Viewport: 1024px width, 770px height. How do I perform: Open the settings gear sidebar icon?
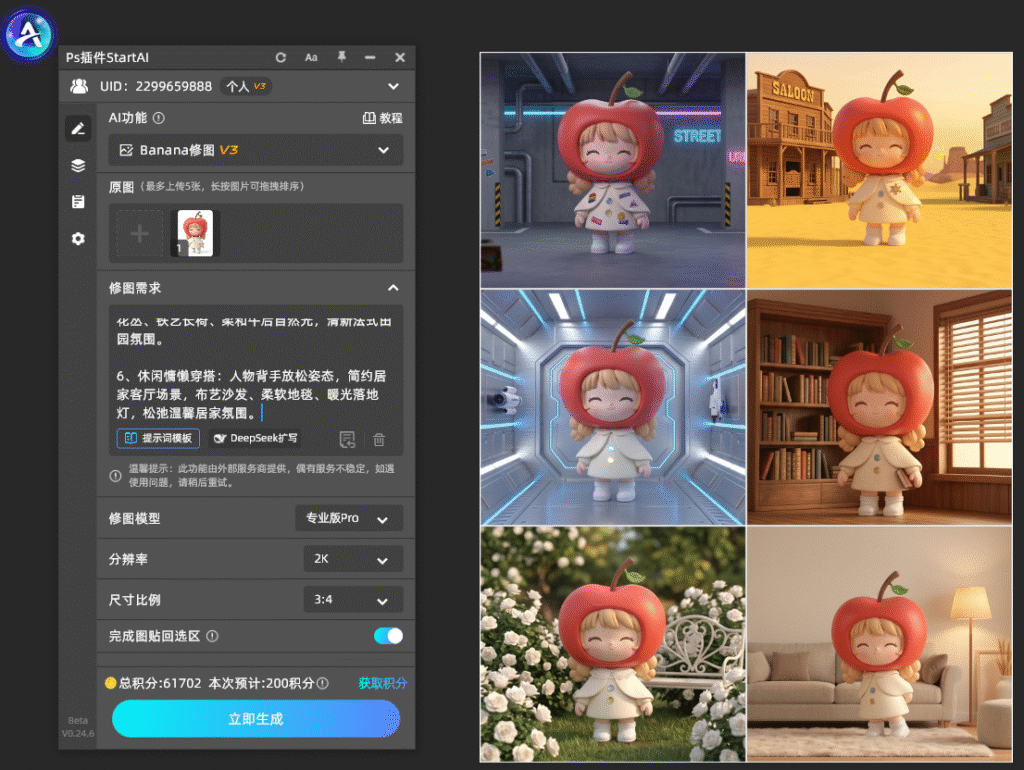pyautogui.click(x=78, y=238)
